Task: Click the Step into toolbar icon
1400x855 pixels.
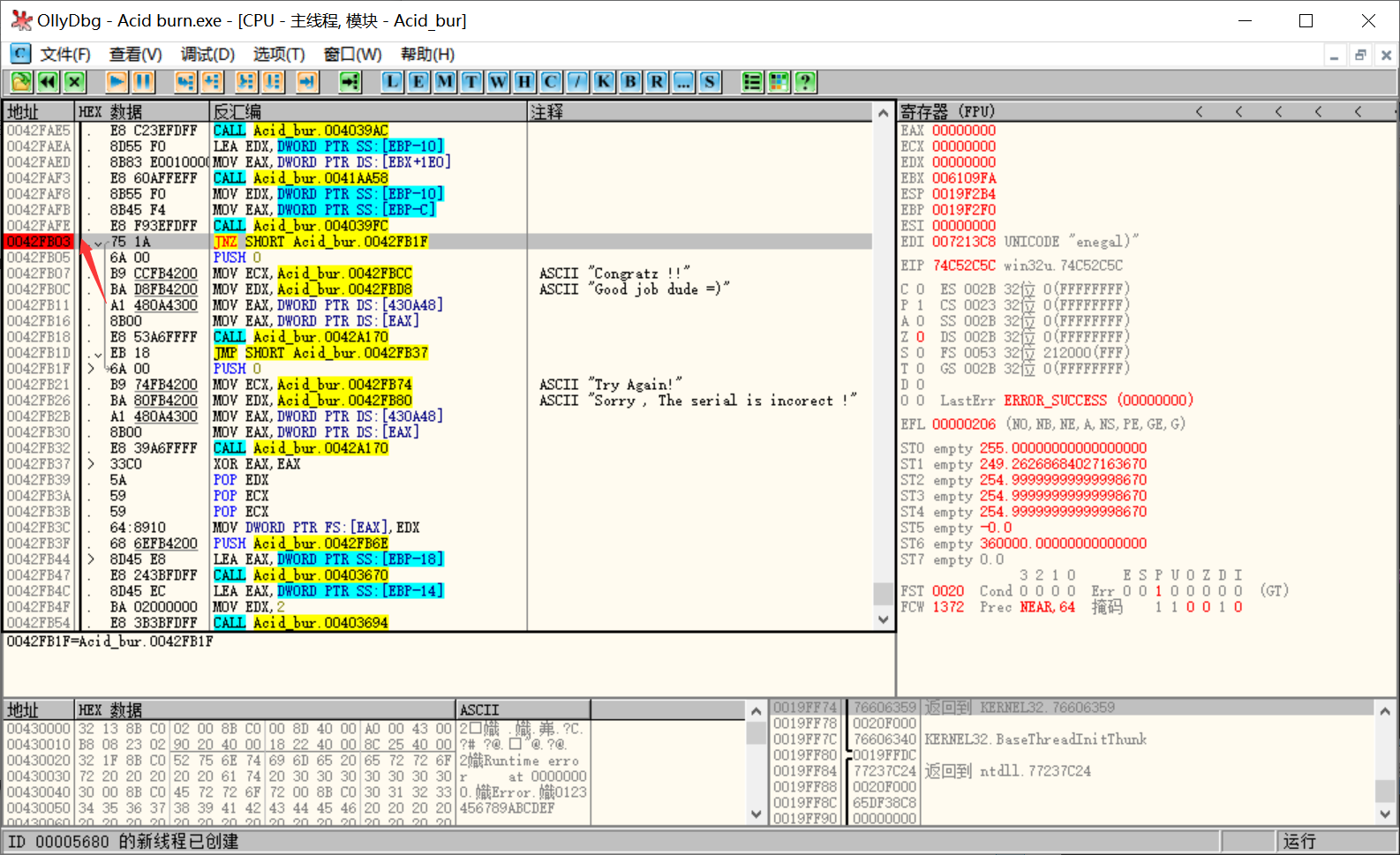Action: 184,82
